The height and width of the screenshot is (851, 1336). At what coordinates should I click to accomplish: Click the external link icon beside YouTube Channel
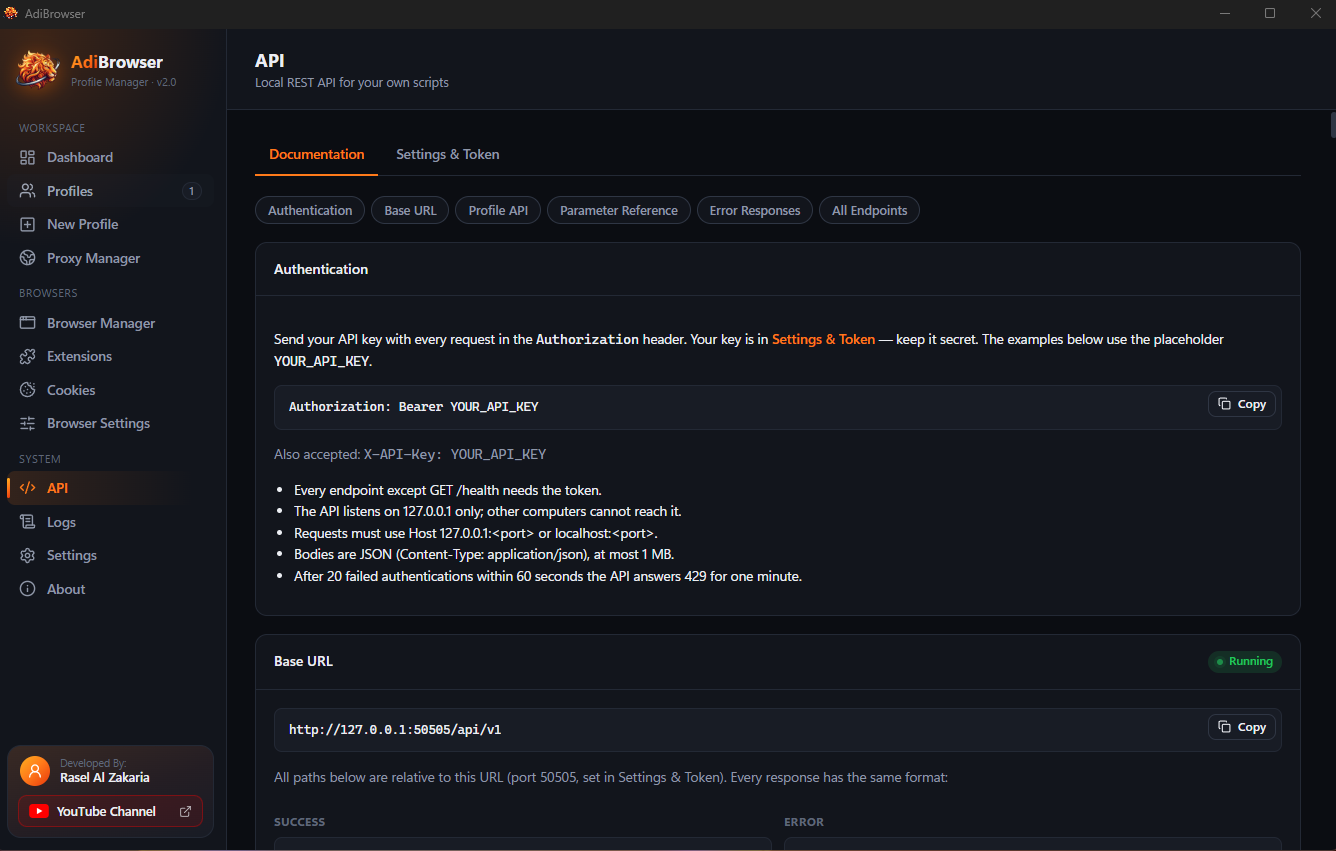click(185, 811)
